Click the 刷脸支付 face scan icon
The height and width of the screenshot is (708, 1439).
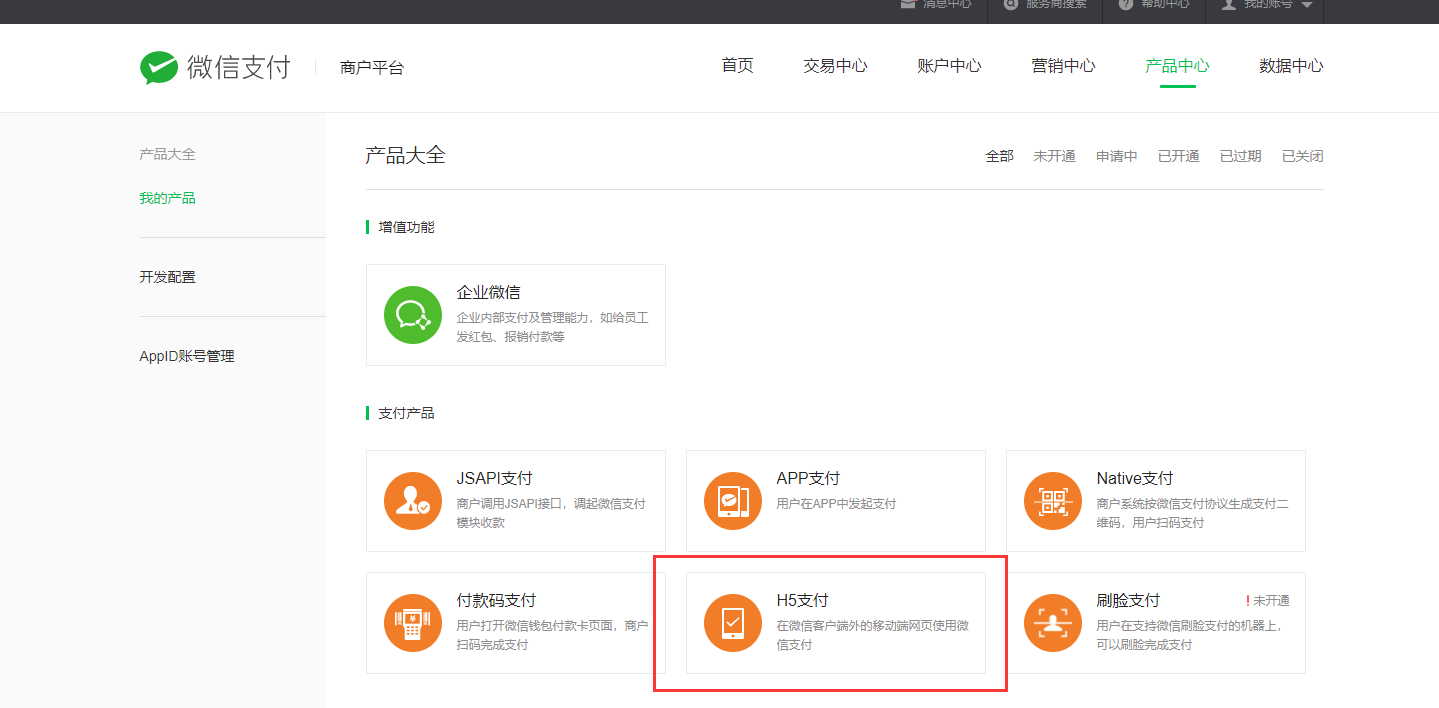1053,623
